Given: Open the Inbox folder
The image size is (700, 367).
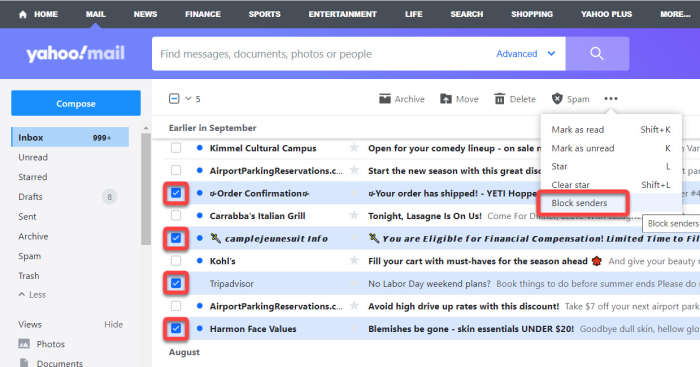Looking at the screenshot, I should tap(70, 138).
